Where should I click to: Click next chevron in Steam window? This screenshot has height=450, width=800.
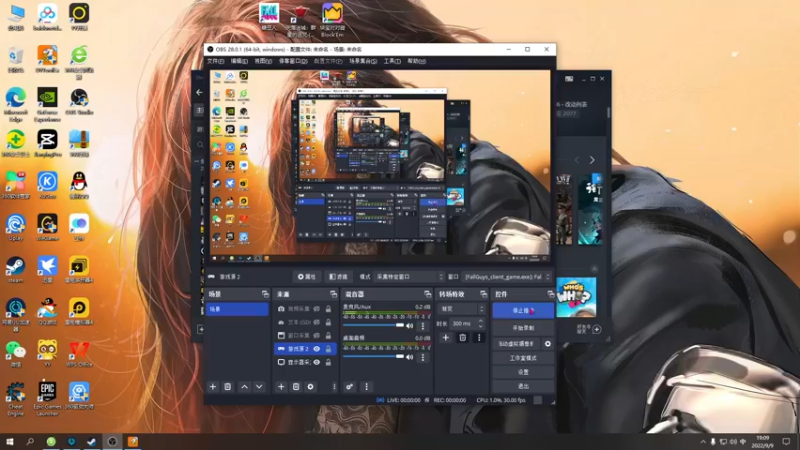[592, 160]
